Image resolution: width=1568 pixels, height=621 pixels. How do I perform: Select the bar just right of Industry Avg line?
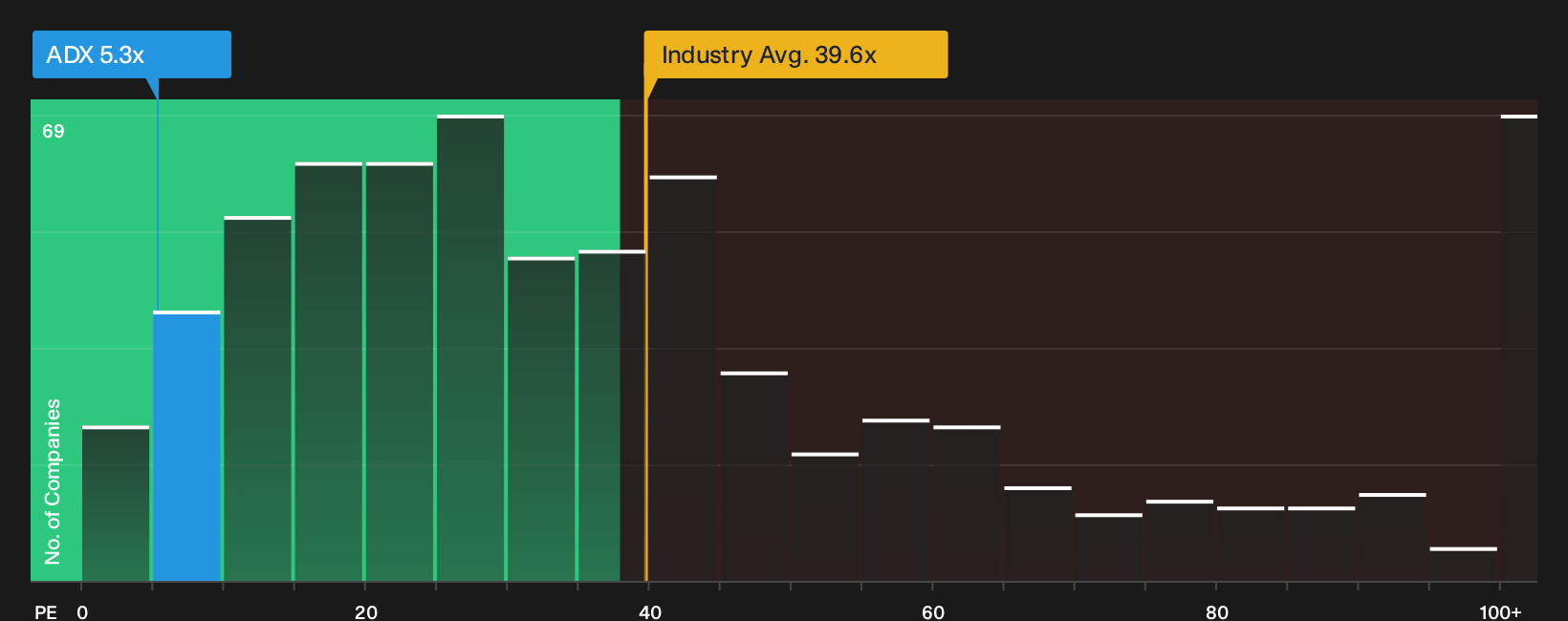(x=683, y=379)
